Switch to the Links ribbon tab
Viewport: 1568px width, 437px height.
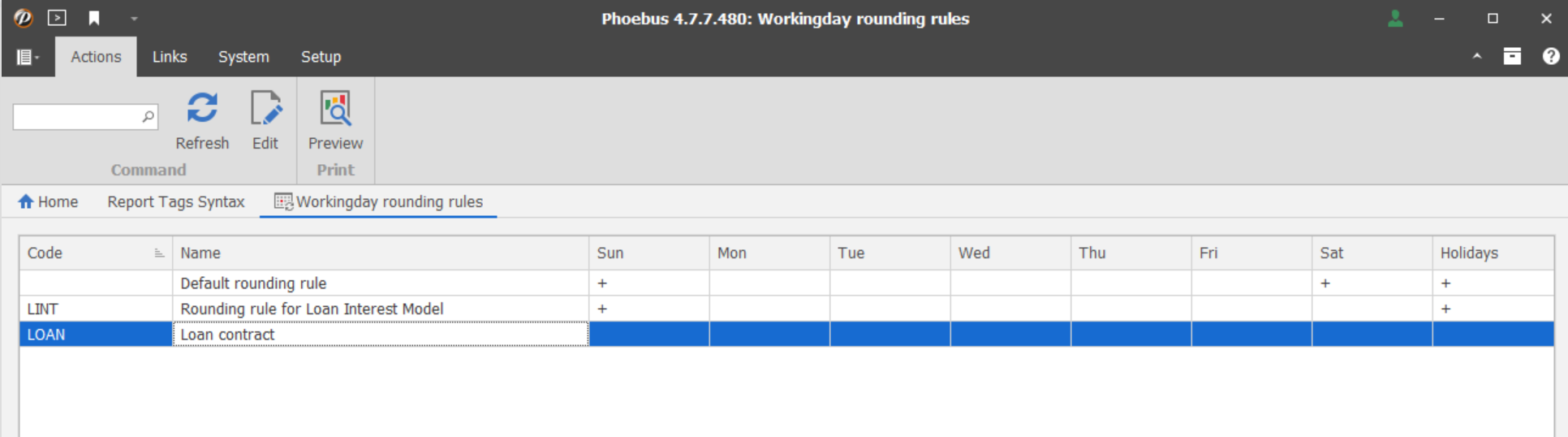pyautogui.click(x=170, y=57)
